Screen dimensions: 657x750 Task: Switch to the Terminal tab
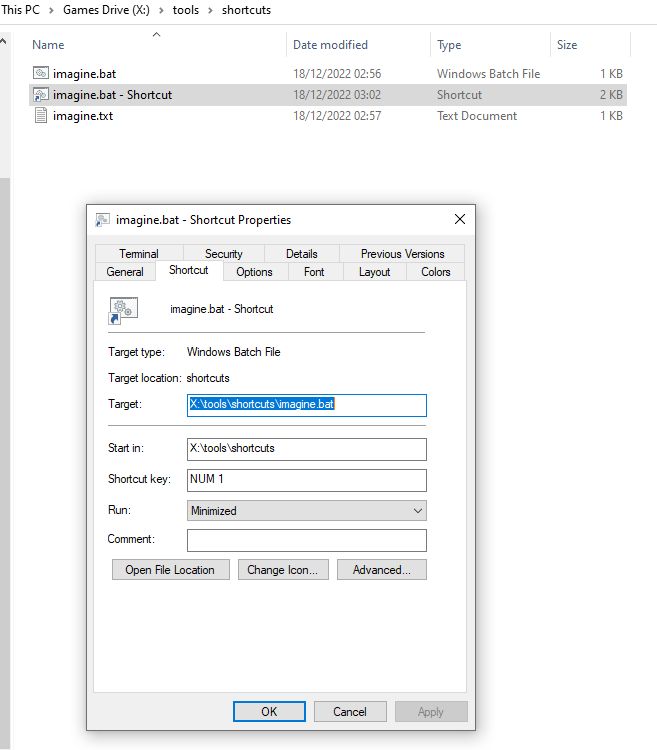[139, 254]
